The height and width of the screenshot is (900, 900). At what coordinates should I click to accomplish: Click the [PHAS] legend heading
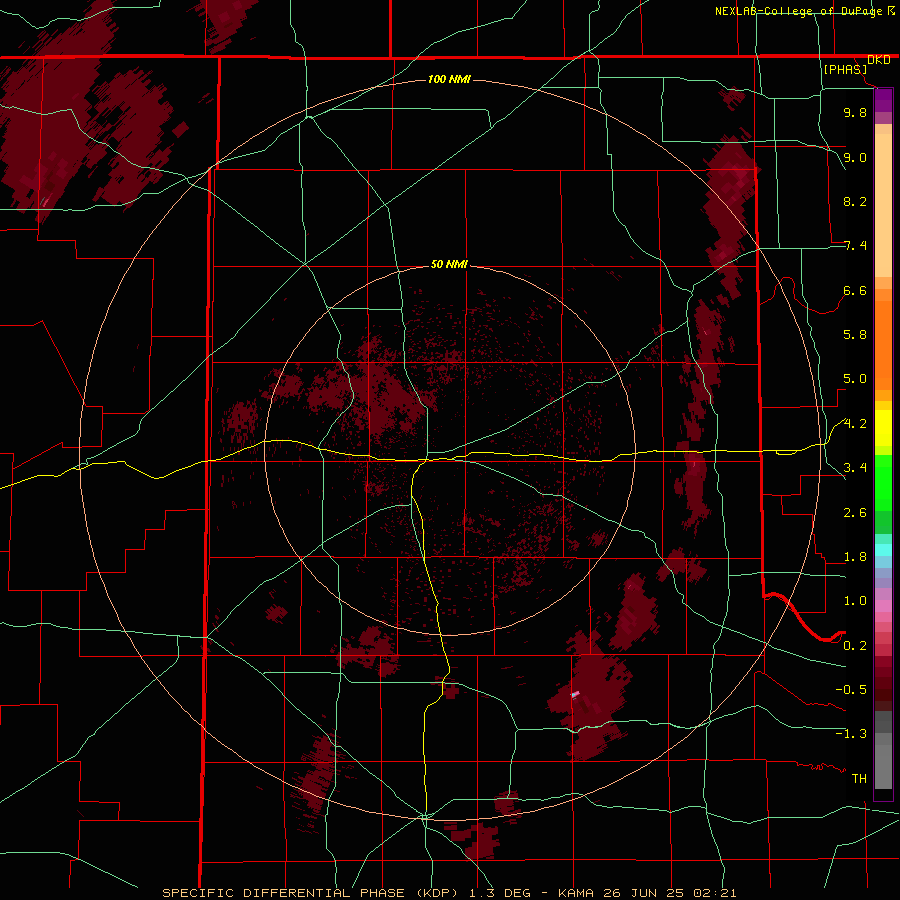point(845,69)
